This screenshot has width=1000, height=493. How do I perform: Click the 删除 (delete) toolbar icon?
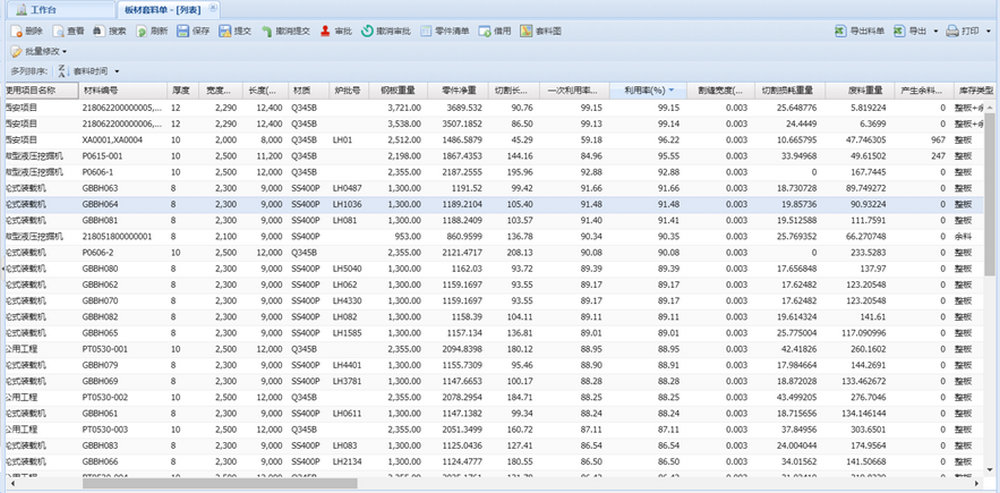point(16,32)
